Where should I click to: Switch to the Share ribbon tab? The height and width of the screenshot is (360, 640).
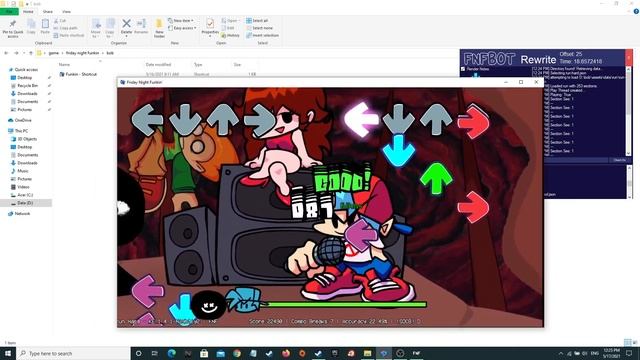click(x=48, y=11)
